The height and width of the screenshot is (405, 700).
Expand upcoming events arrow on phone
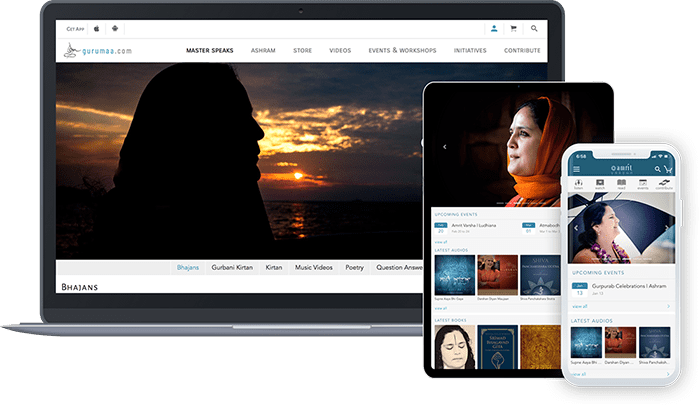pos(668,306)
